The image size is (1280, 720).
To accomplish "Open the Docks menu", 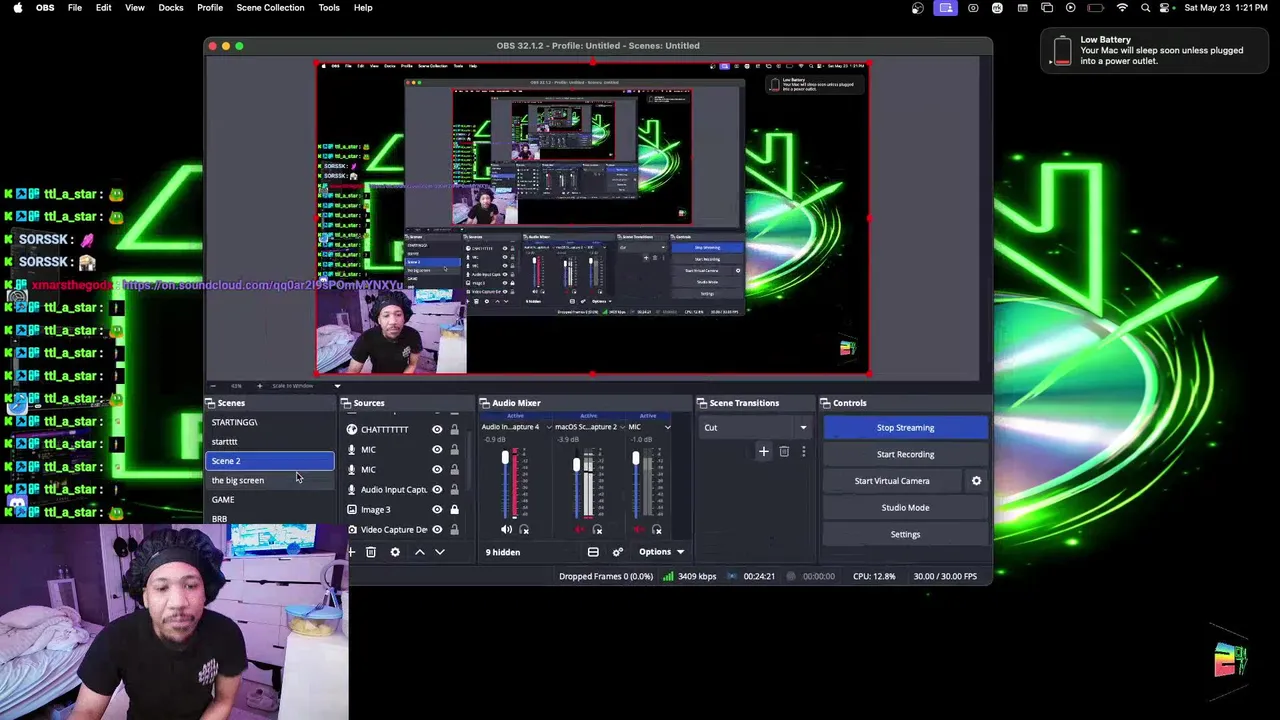I will pyautogui.click(x=171, y=8).
